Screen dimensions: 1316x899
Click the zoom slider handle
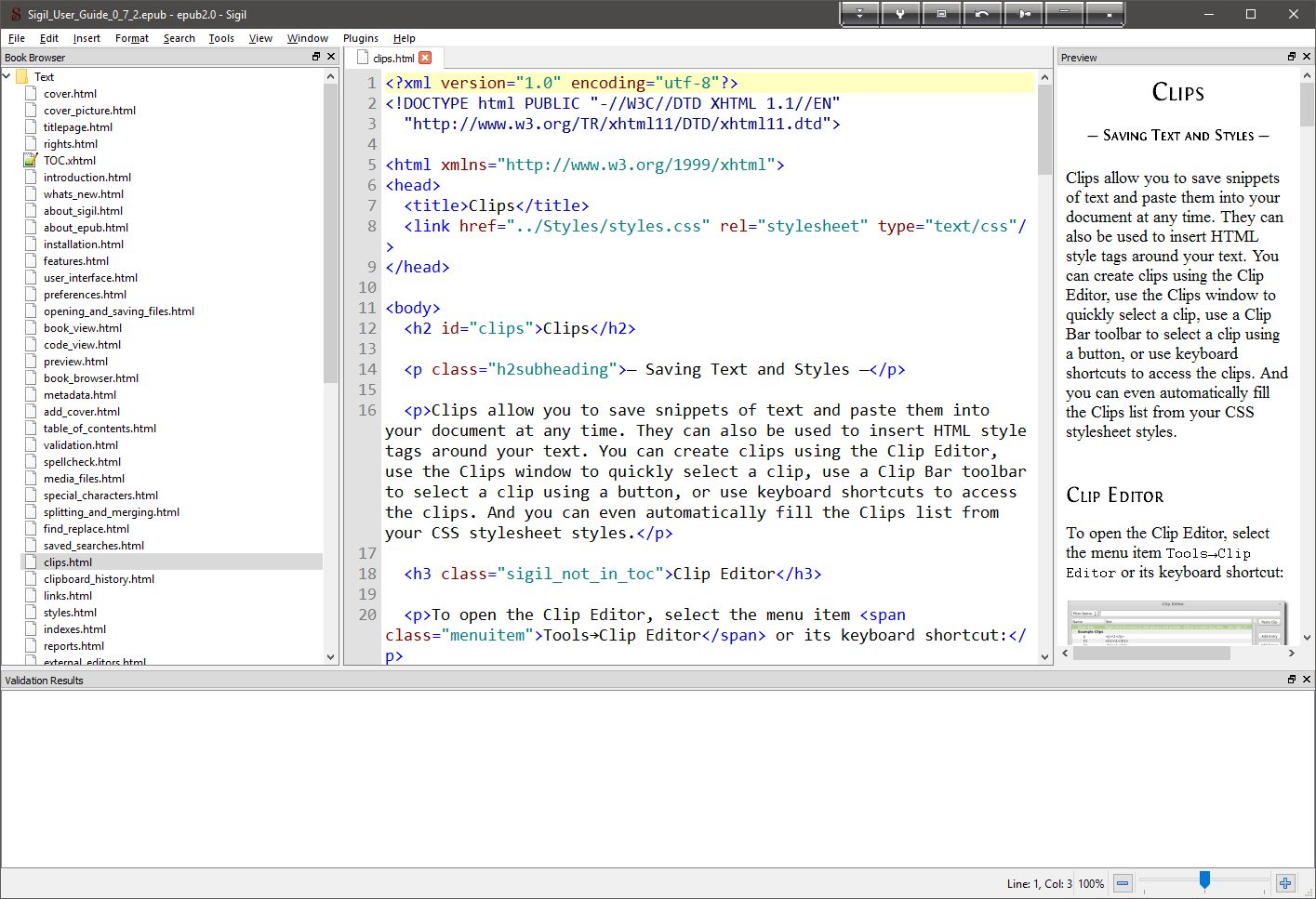pos(1204,879)
